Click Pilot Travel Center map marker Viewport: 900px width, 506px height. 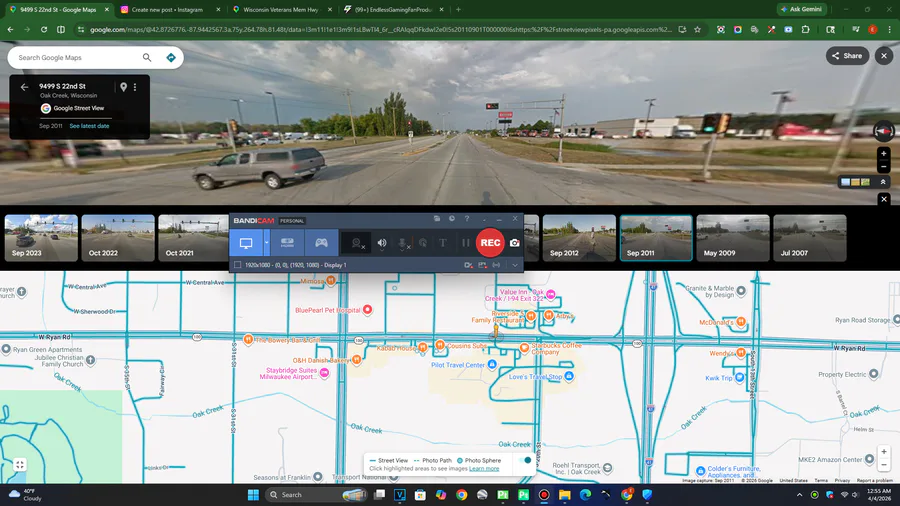point(492,364)
